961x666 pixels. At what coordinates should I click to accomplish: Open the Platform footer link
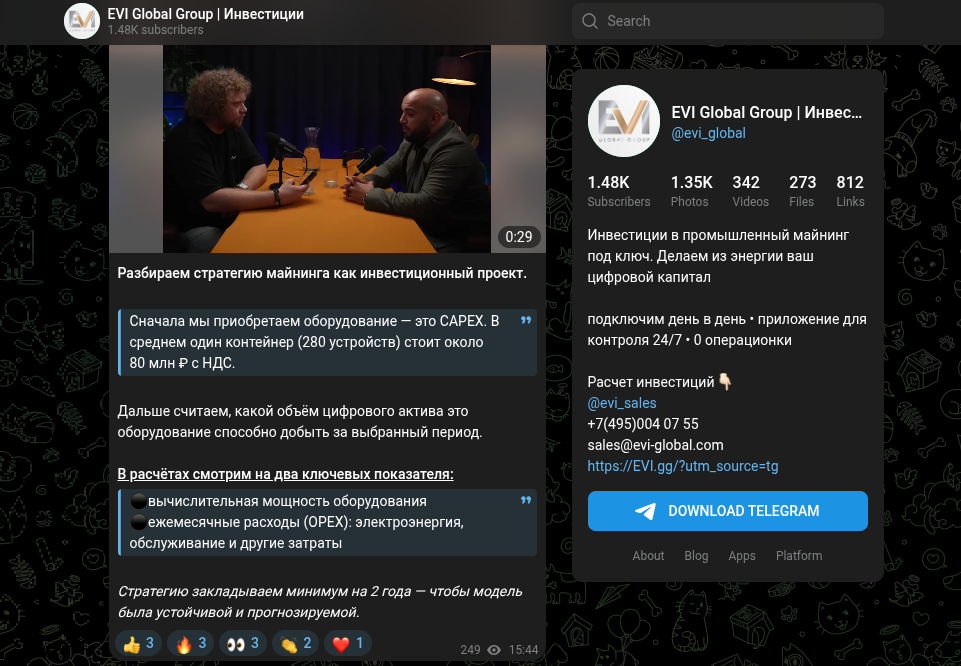click(799, 556)
